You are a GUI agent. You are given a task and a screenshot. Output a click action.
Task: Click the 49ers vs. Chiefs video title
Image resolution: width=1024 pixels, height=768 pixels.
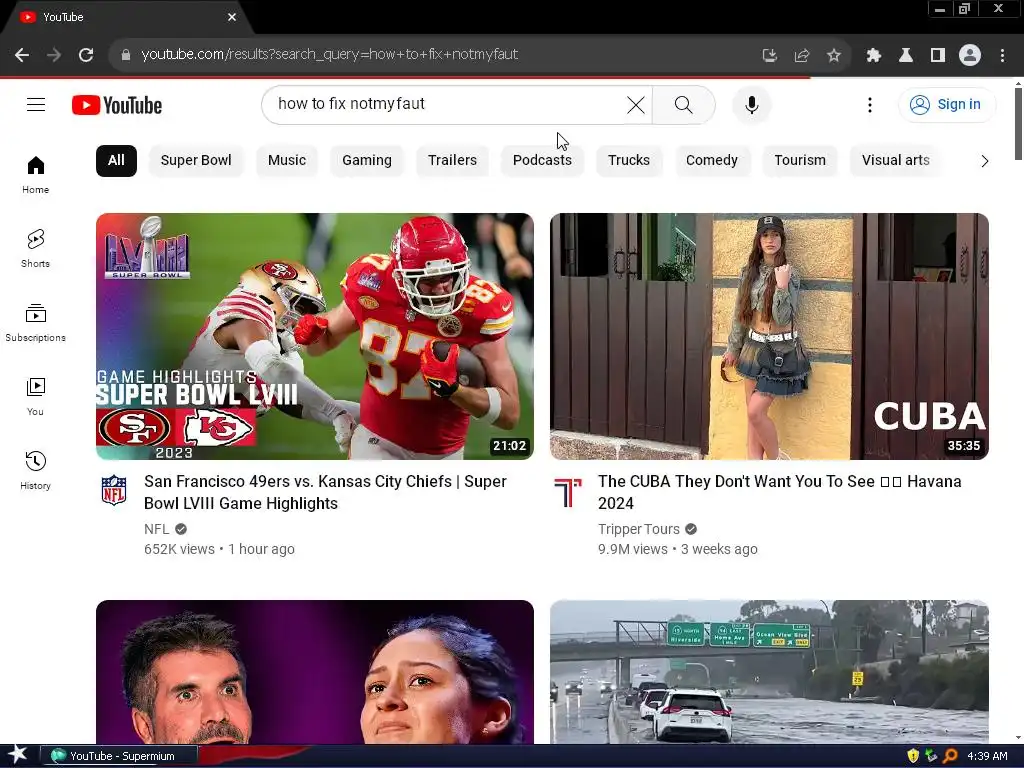[x=325, y=492]
